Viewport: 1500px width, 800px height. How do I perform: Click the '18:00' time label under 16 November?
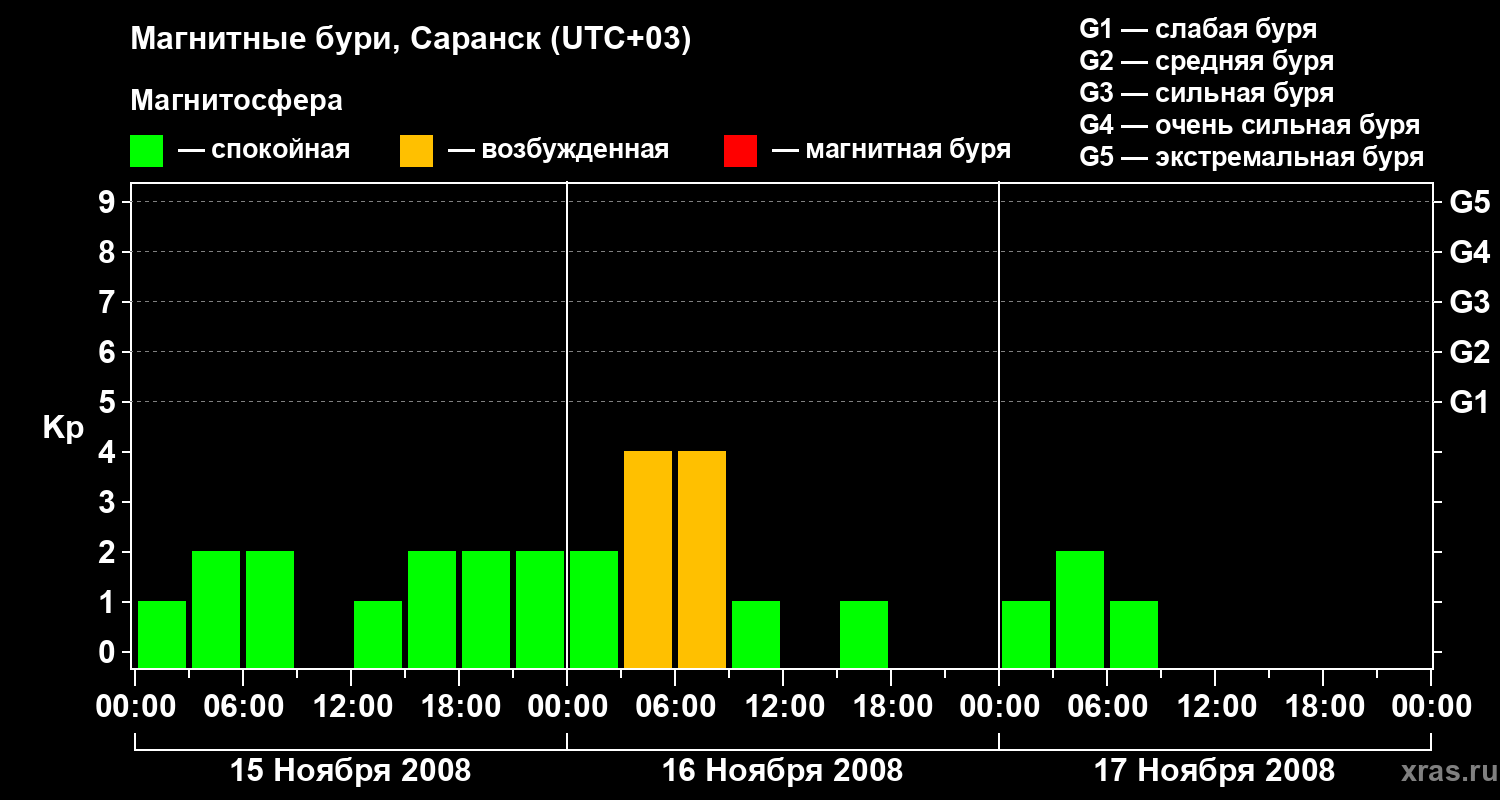click(x=891, y=707)
